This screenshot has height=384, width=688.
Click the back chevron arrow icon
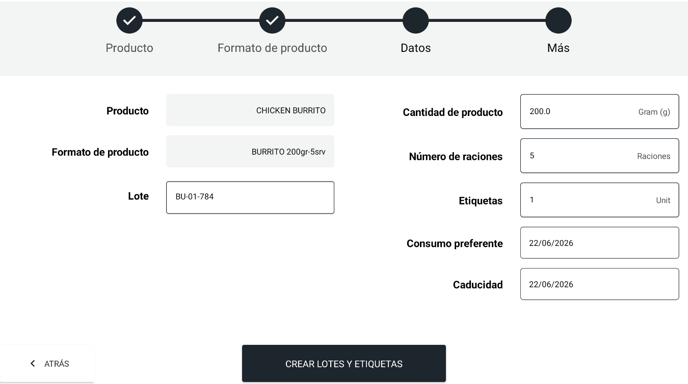32,363
